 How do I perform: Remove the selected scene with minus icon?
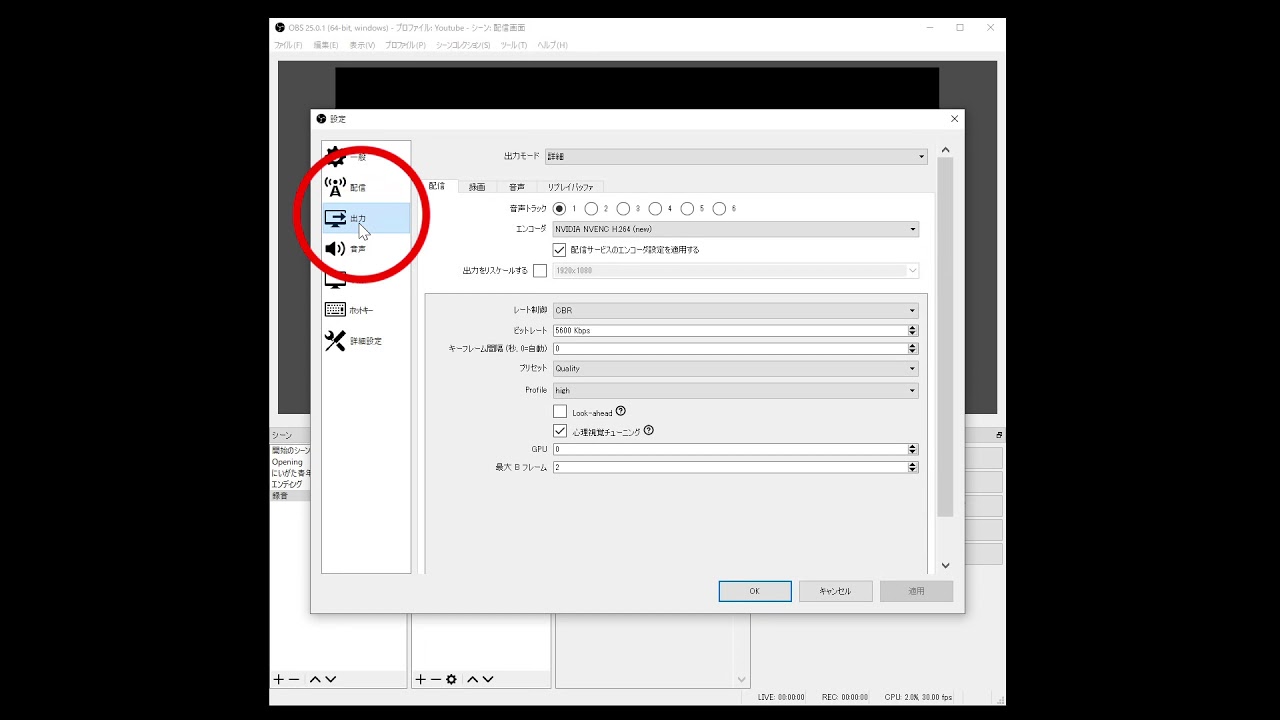pos(294,679)
